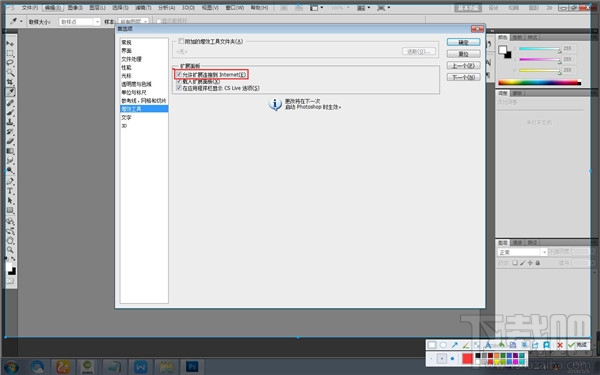
Task: Select the Brush tool
Action: coord(10,112)
